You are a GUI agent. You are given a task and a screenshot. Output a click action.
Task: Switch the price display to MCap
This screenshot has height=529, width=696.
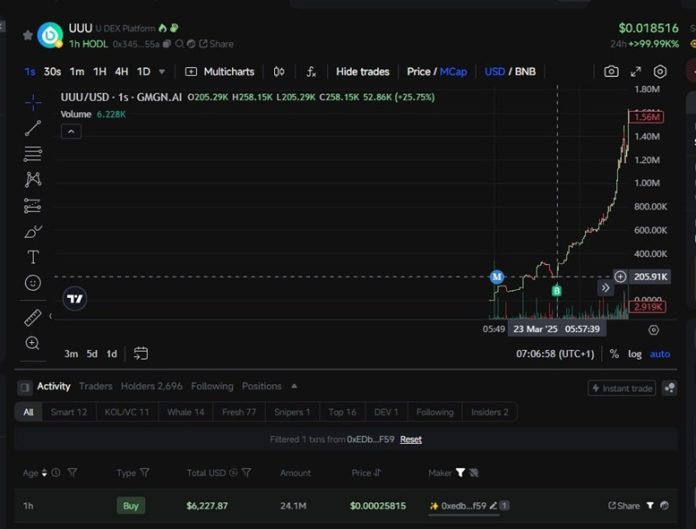(452, 72)
